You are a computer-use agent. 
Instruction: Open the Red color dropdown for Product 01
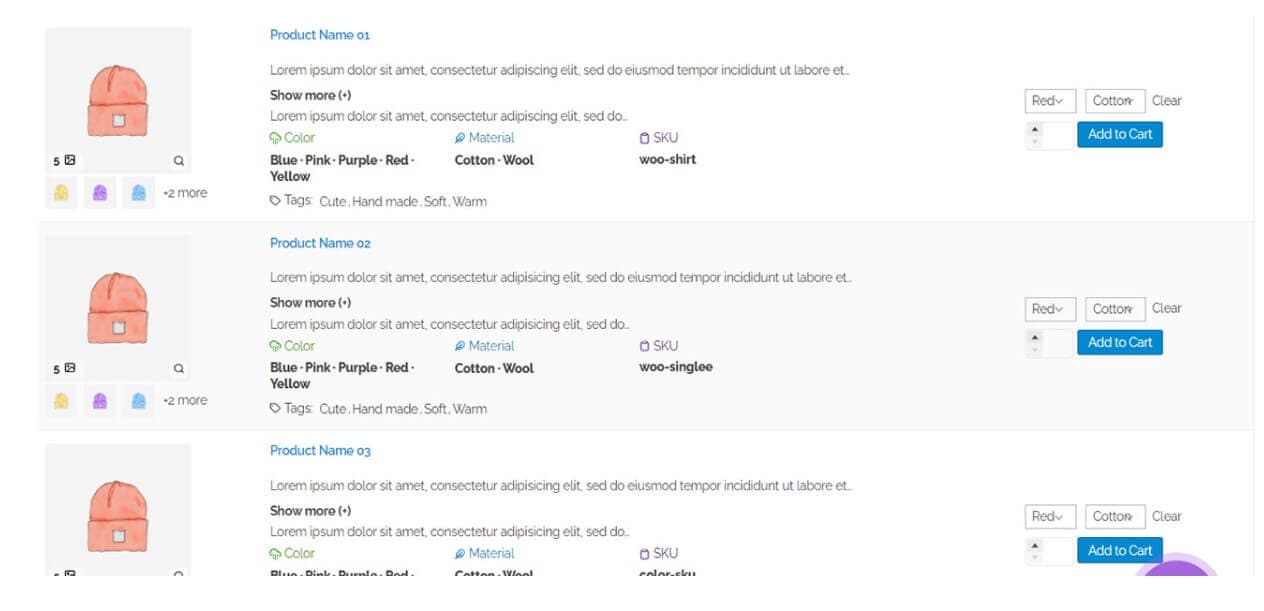click(1050, 101)
